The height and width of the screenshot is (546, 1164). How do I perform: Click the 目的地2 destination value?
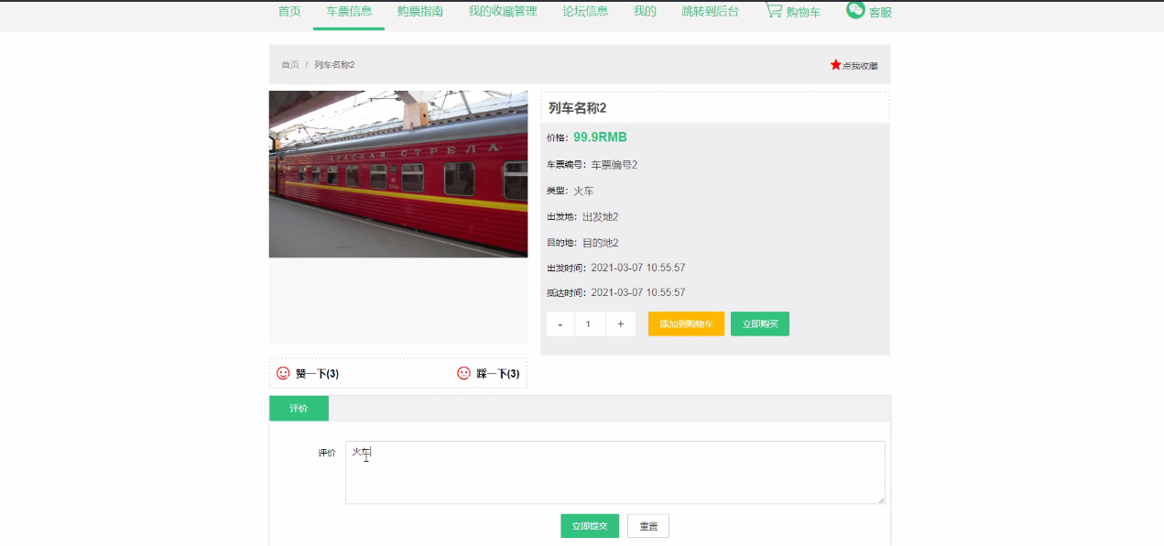pyautogui.click(x=601, y=243)
